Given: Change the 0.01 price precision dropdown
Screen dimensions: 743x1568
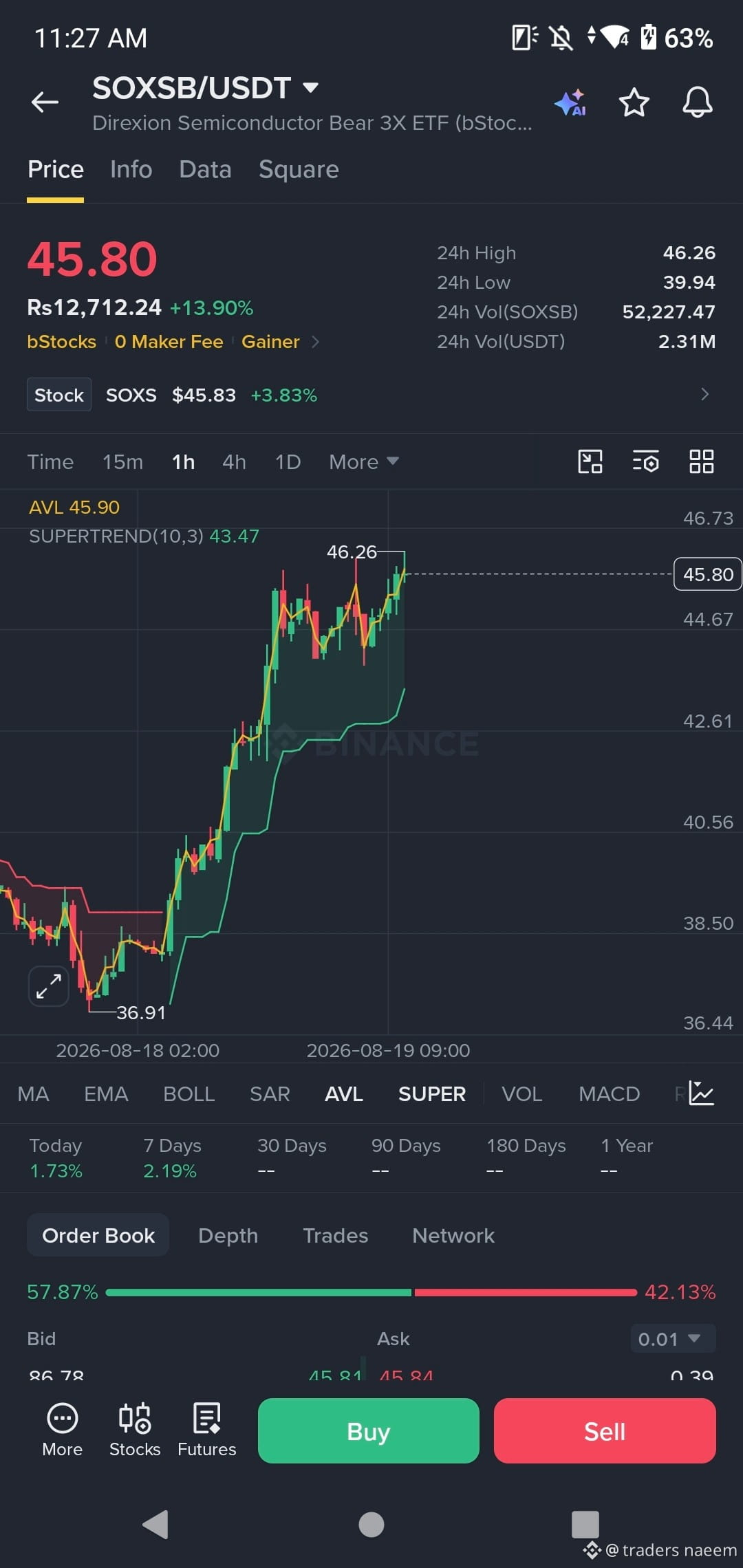Looking at the screenshot, I should click(673, 1339).
